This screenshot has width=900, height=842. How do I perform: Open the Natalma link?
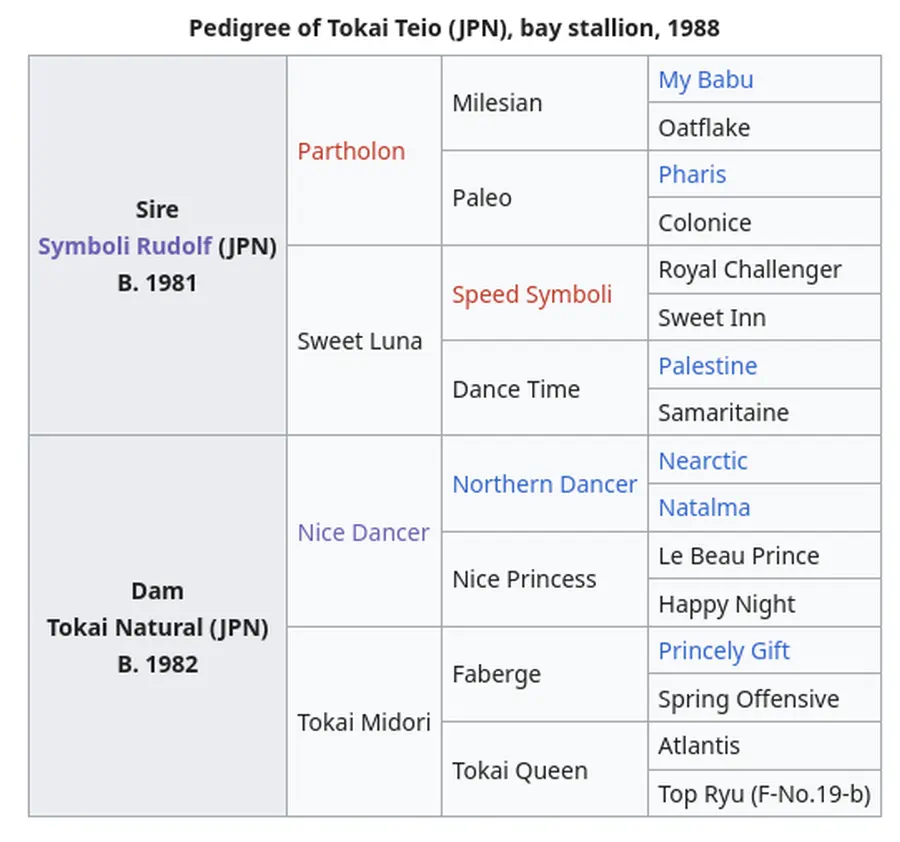click(x=704, y=507)
